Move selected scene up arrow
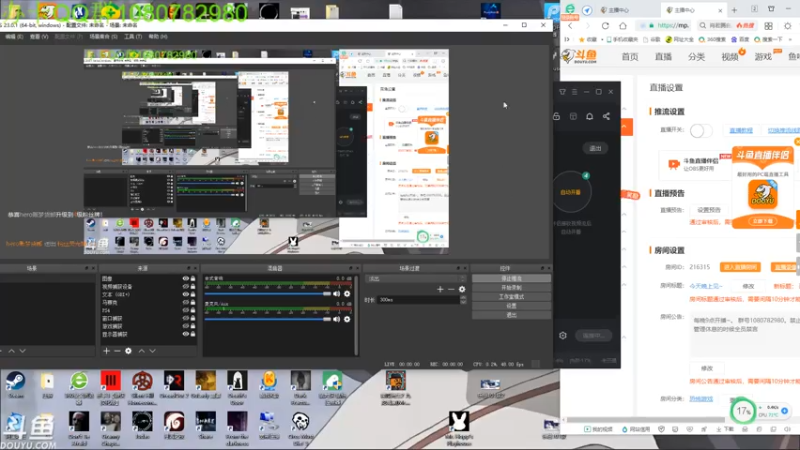Screen dimensions: 800x450 [11, 351]
